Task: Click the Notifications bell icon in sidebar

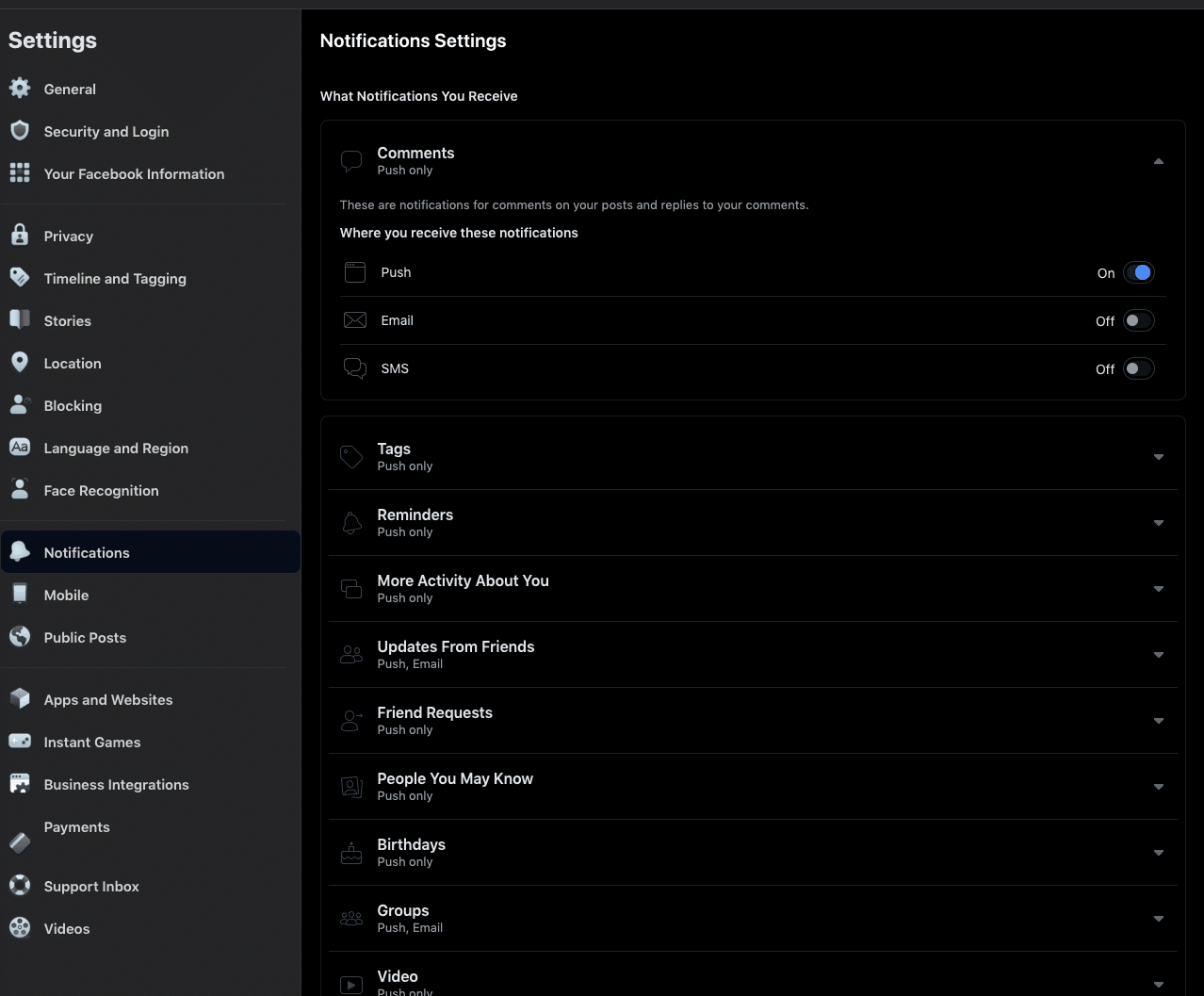Action: click(20, 552)
